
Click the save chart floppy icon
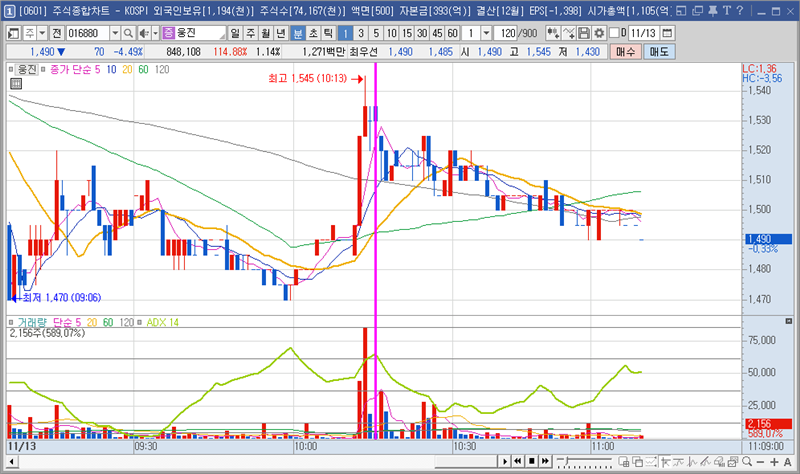tap(584, 33)
